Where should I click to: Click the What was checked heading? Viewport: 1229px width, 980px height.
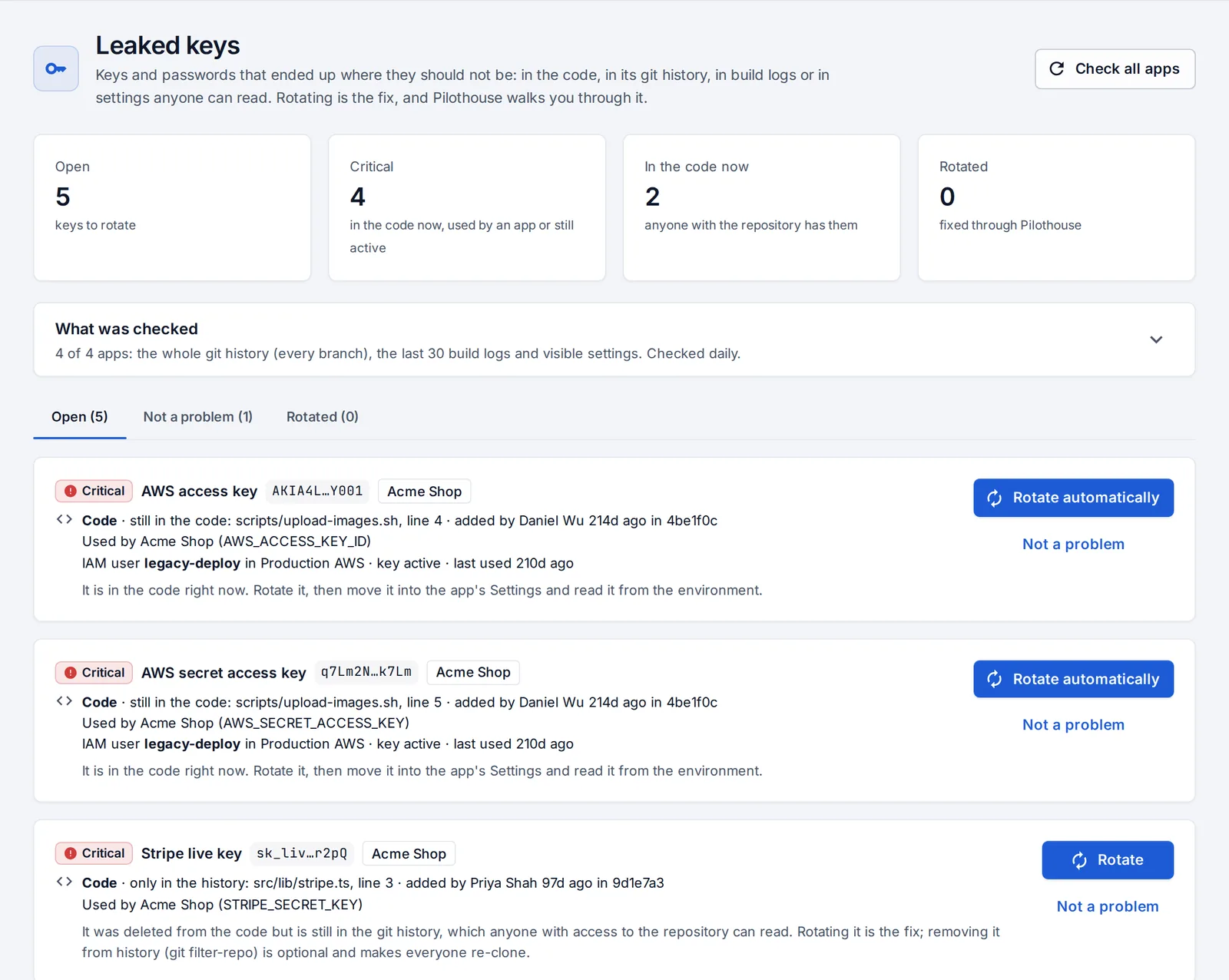point(127,329)
